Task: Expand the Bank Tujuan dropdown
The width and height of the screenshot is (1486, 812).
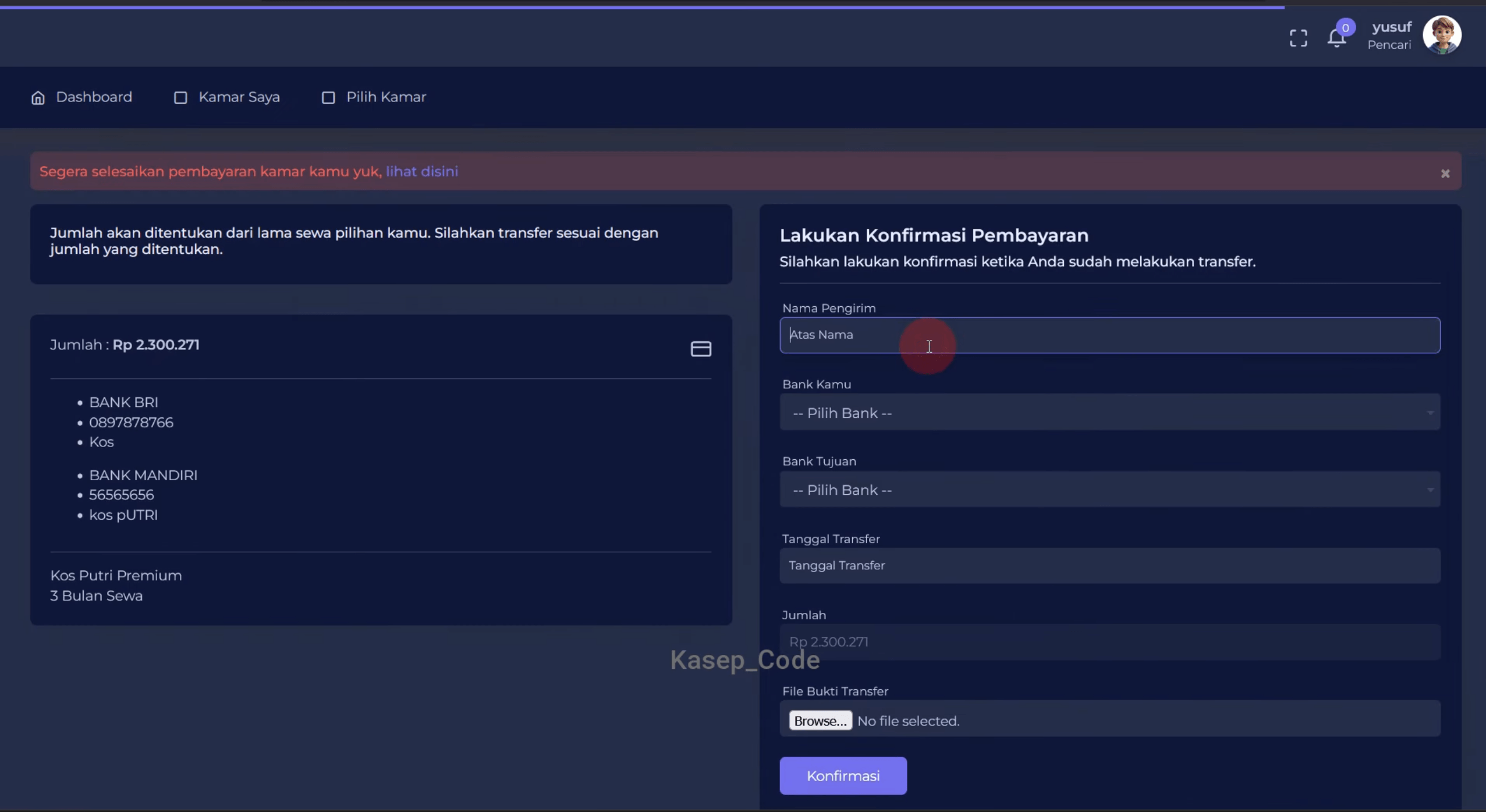Action: pos(1109,490)
